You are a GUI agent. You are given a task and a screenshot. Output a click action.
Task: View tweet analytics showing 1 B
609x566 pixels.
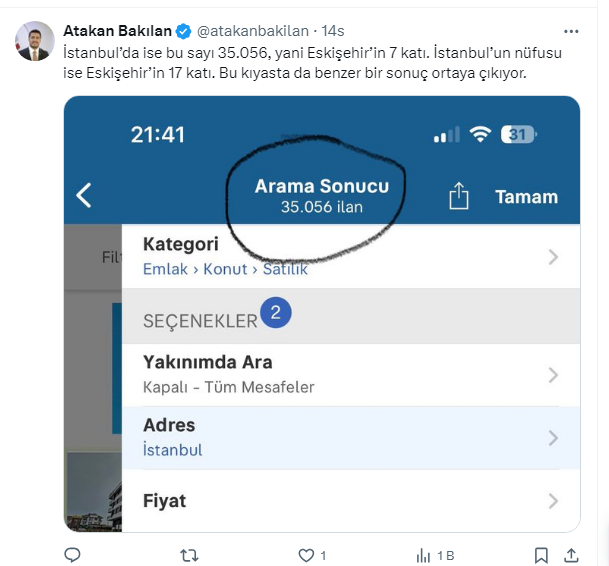click(432, 554)
